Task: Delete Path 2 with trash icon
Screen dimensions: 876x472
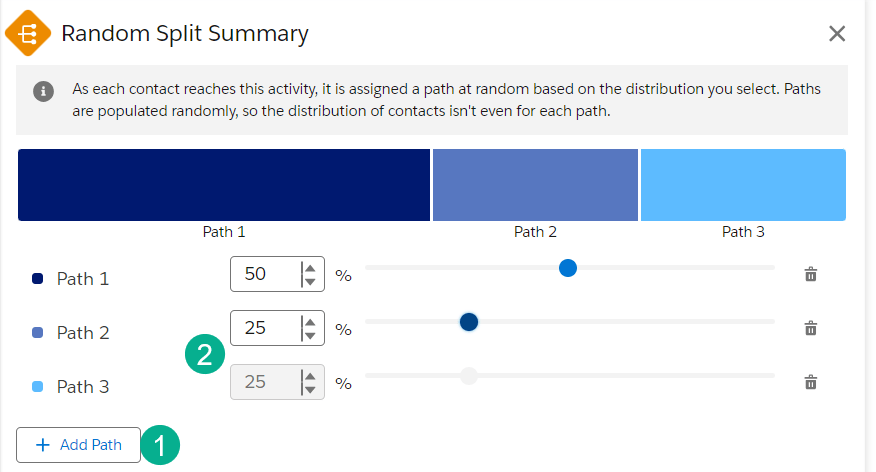Action: pos(811,328)
